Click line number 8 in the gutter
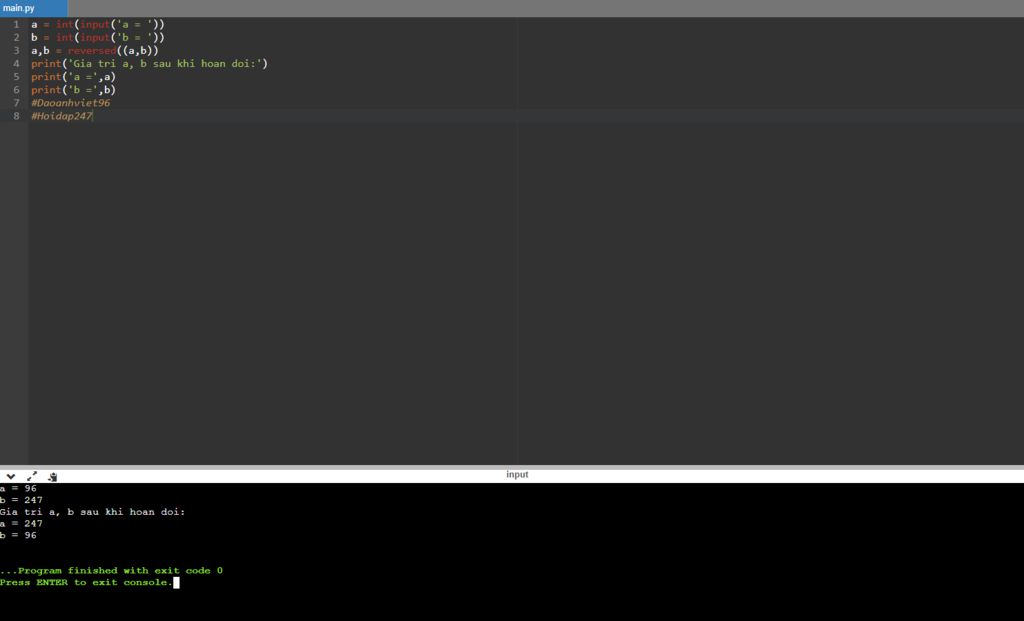 (16, 116)
